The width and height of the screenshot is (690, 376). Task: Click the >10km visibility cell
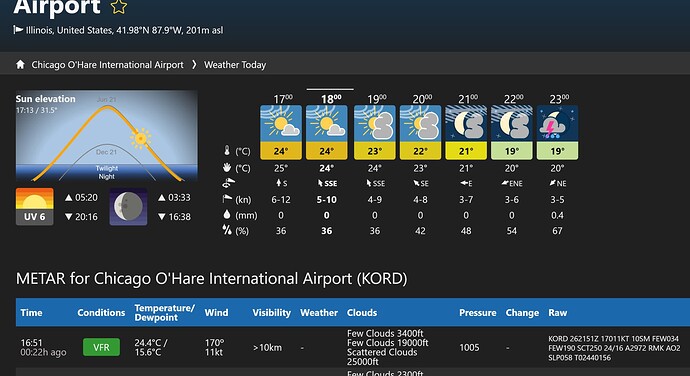point(267,347)
